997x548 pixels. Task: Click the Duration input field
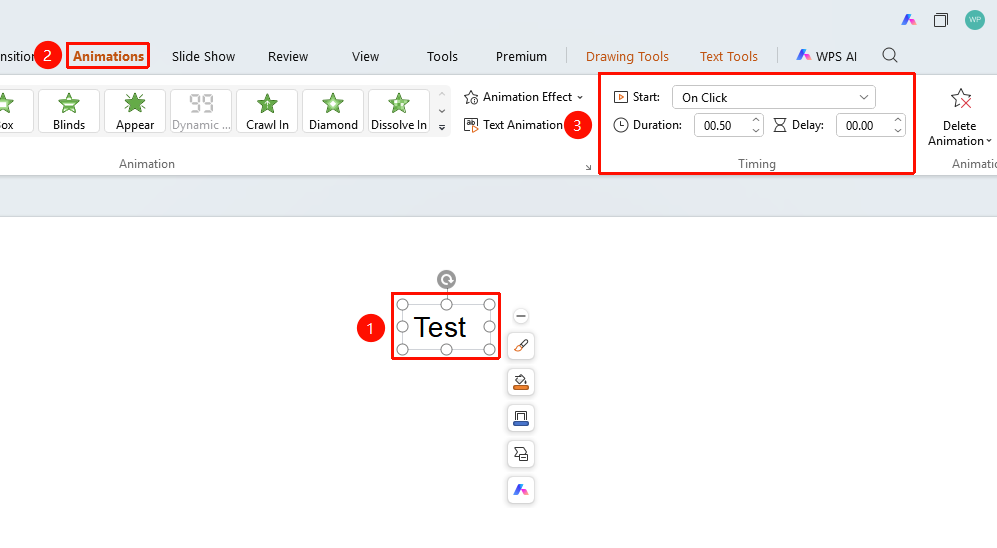pyautogui.click(x=721, y=126)
